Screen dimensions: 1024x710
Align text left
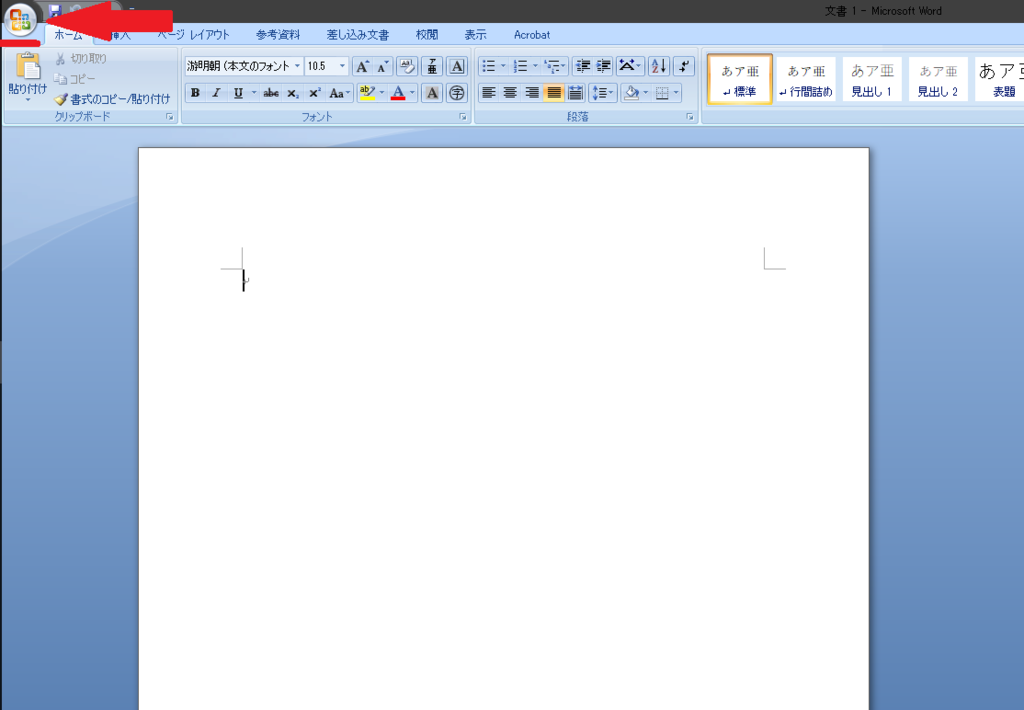pyautogui.click(x=488, y=93)
